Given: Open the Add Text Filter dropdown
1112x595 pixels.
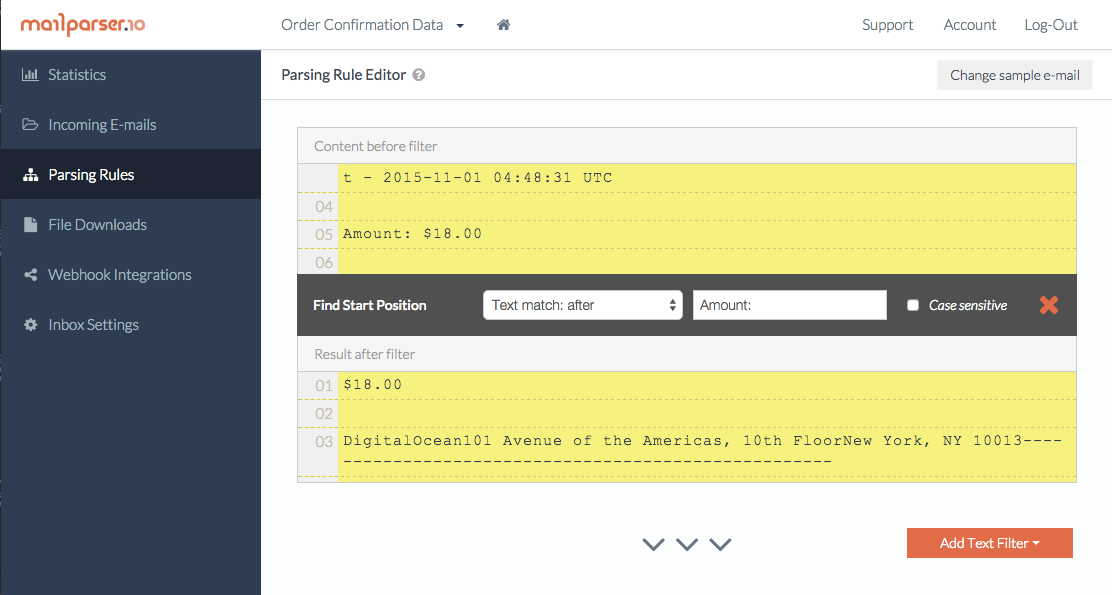Looking at the screenshot, I should tap(989, 542).
